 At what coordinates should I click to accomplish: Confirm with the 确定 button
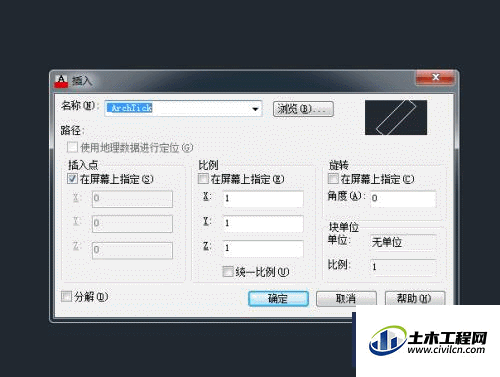click(278, 298)
